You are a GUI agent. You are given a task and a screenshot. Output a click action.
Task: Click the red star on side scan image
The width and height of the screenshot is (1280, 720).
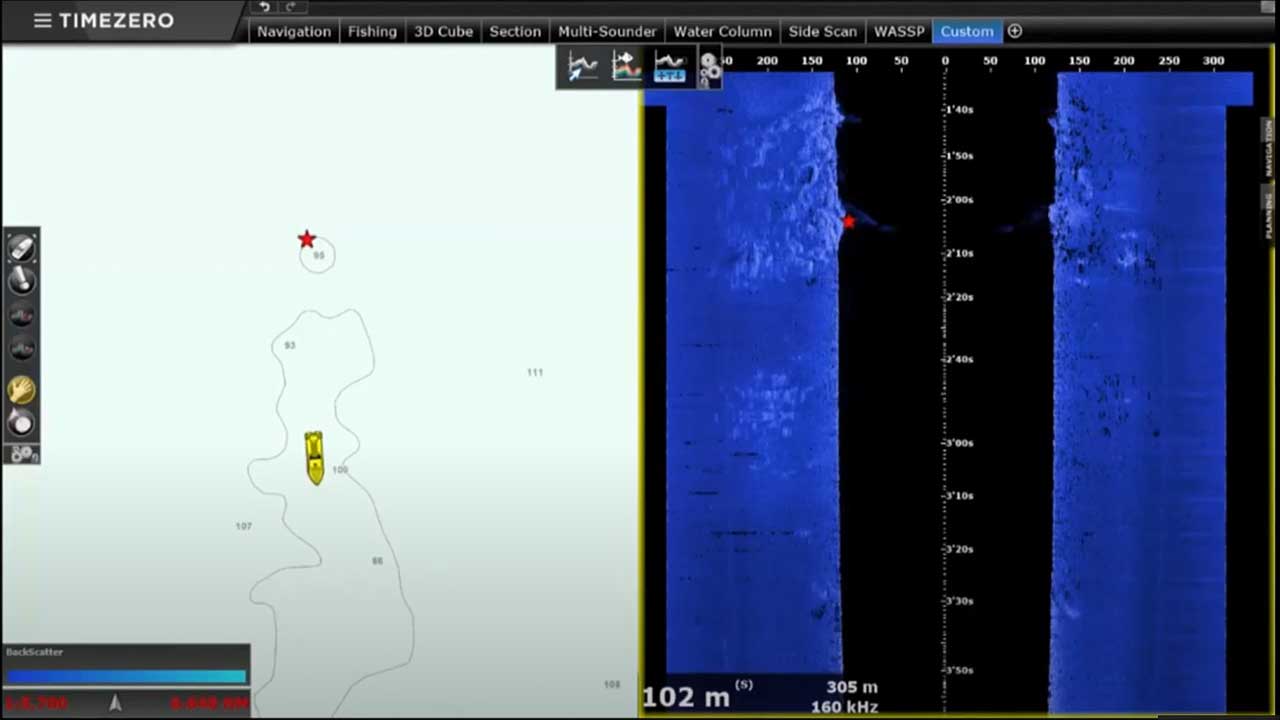coord(849,222)
